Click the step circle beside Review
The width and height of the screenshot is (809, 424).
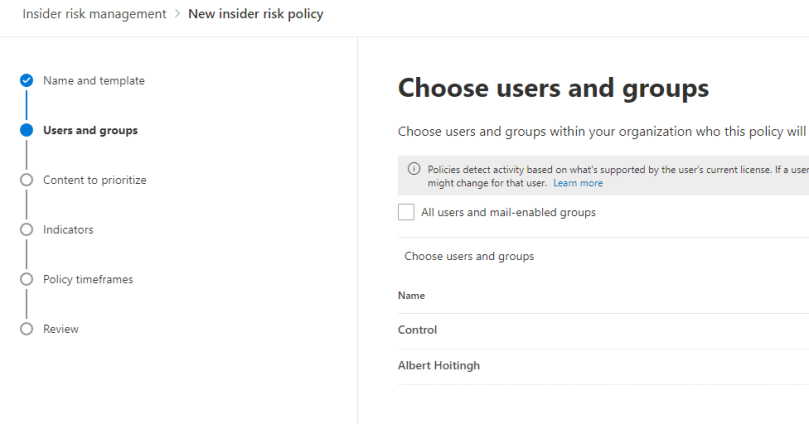click(26, 329)
